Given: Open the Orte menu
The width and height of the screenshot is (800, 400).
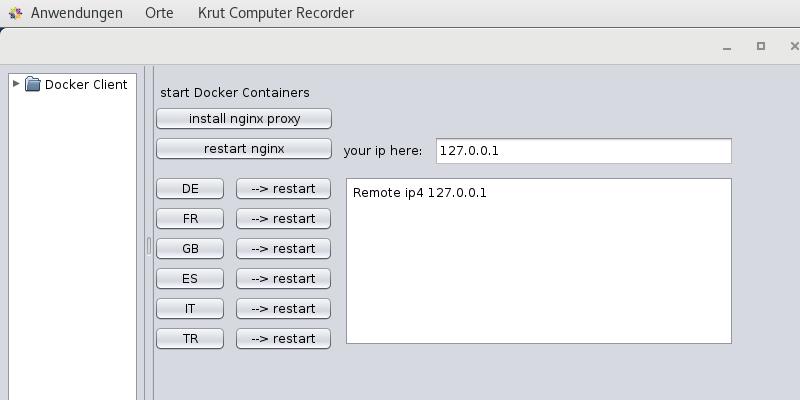Looking at the screenshot, I should point(159,13).
